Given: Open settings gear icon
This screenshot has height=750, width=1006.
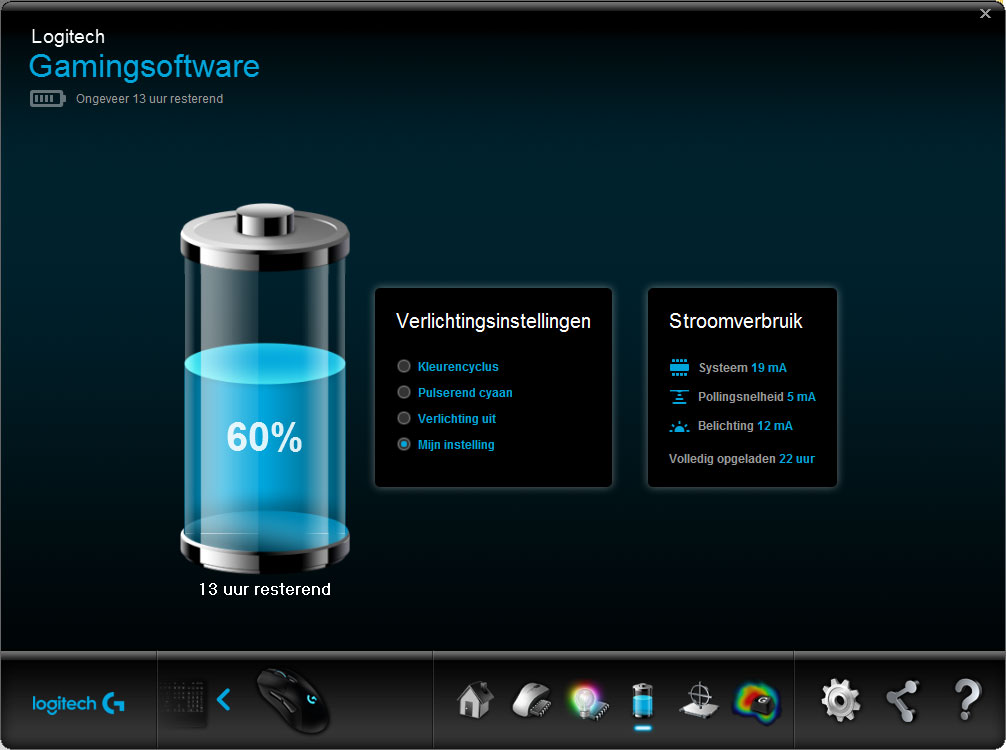Looking at the screenshot, I should [840, 701].
